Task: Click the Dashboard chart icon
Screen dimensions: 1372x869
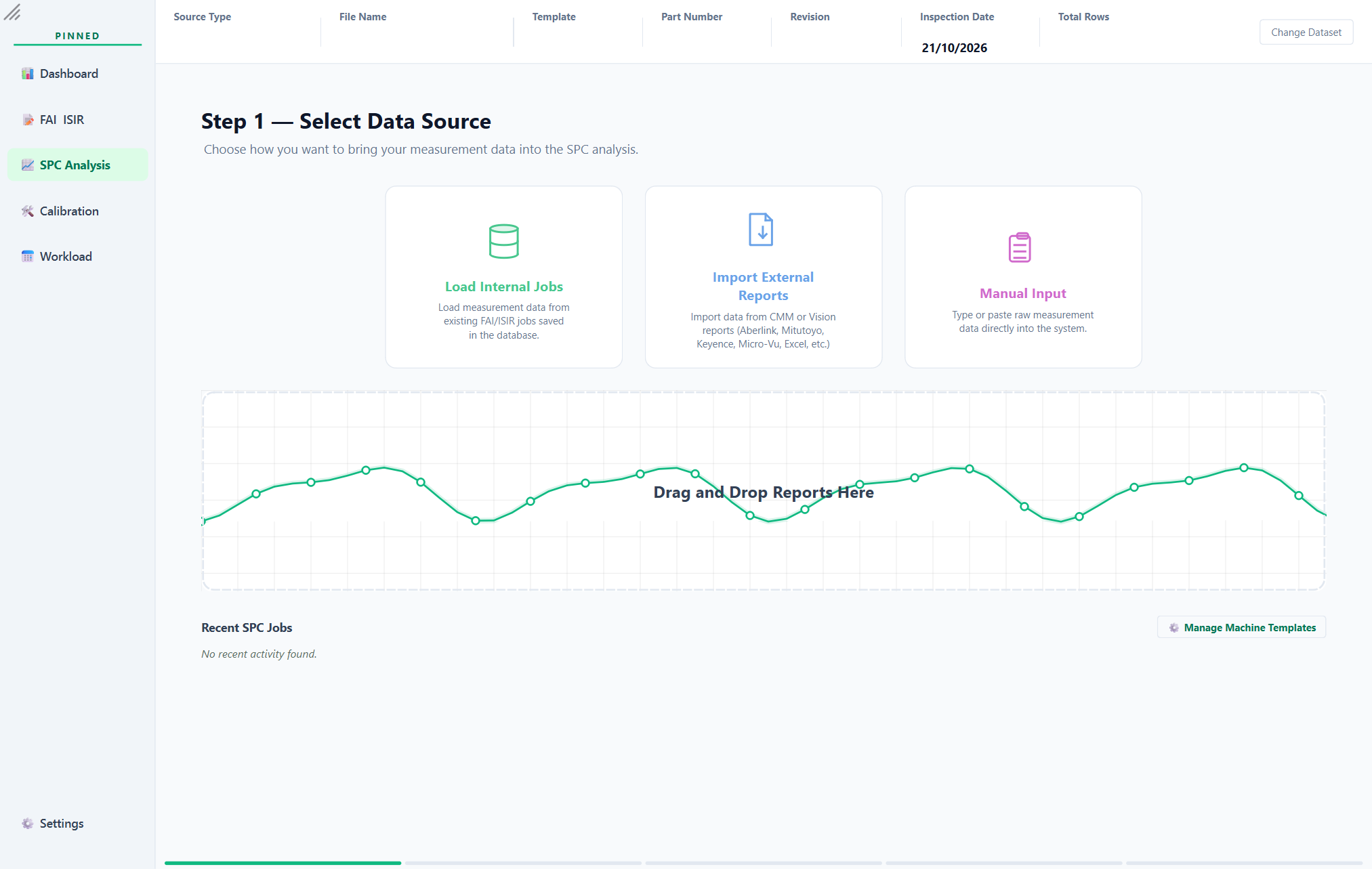Action: (x=27, y=74)
